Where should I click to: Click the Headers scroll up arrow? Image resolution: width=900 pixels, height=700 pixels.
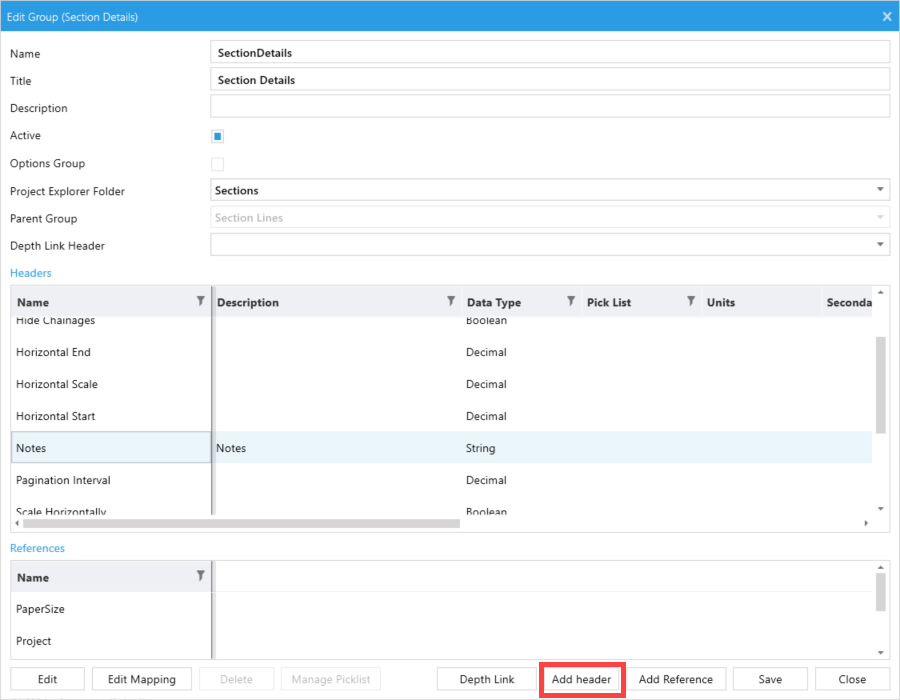click(x=880, y=293)
